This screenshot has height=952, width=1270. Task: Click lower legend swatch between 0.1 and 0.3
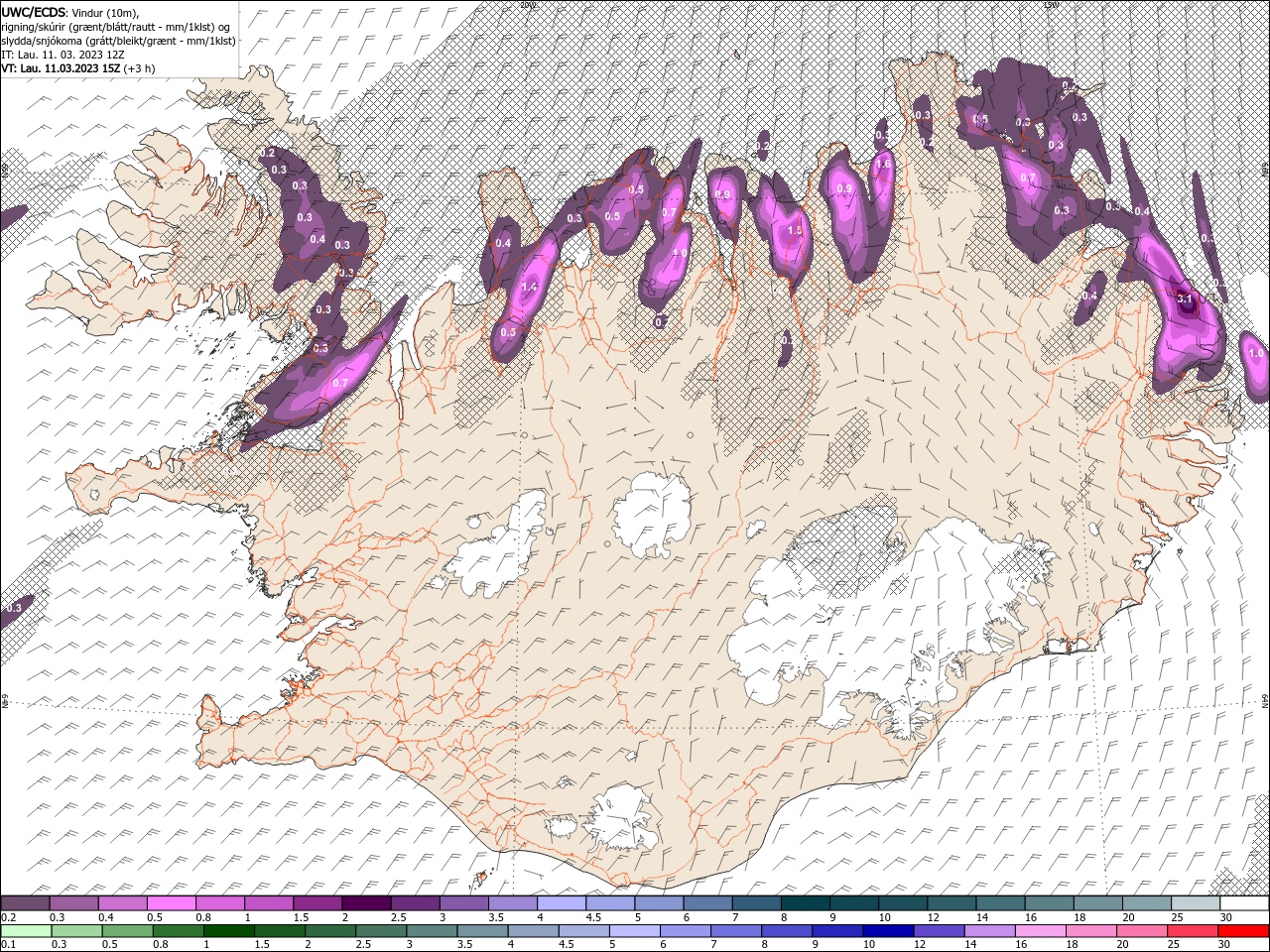coord(26,930)
